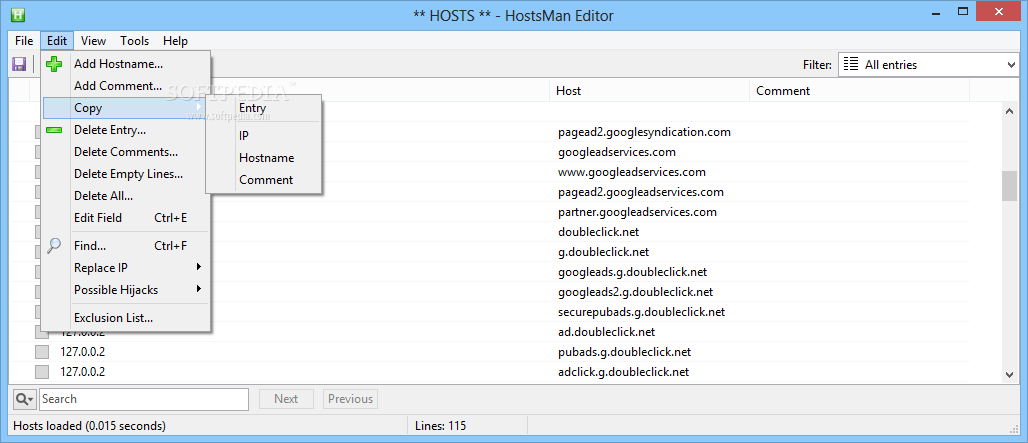Copy Entry from the Copy submenu
Viewport: 1028px width, 443px height.
click(264, 107)
